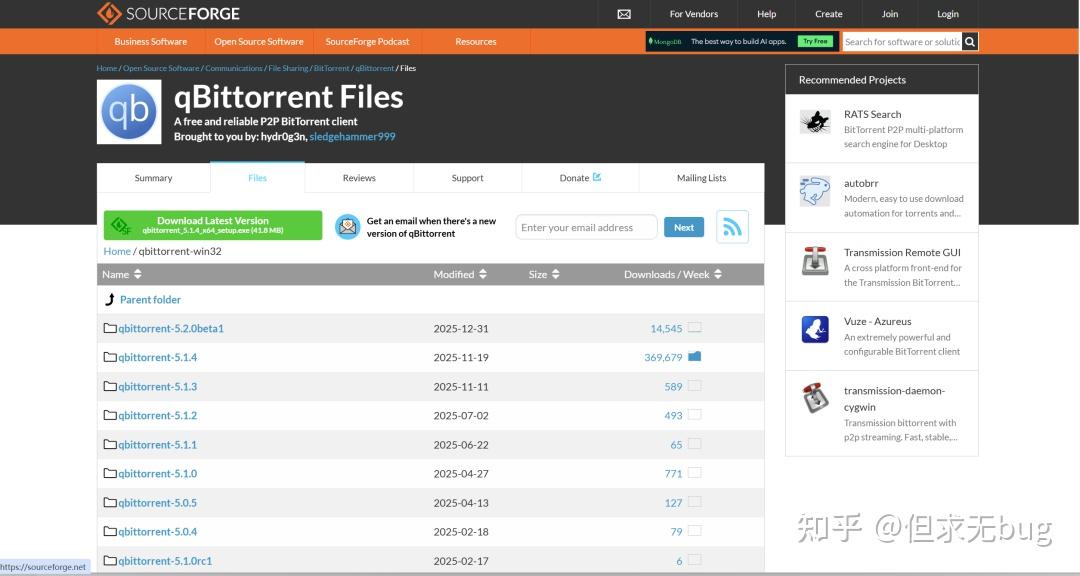Click folder icon for qbittorrent-5.1.1
Image resolution: width=1080 pixels, height=576 pixels.
(110, 444)
